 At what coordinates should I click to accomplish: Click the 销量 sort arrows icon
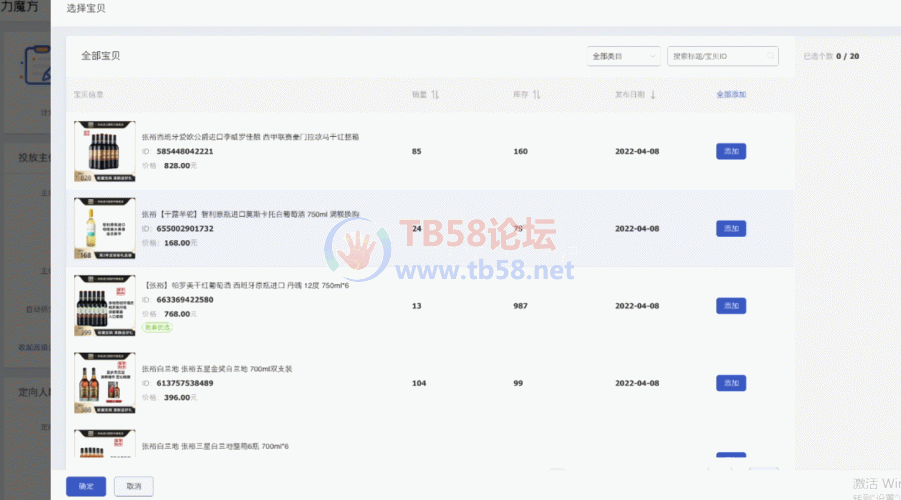pyautogui.click(x=435, y=95)
